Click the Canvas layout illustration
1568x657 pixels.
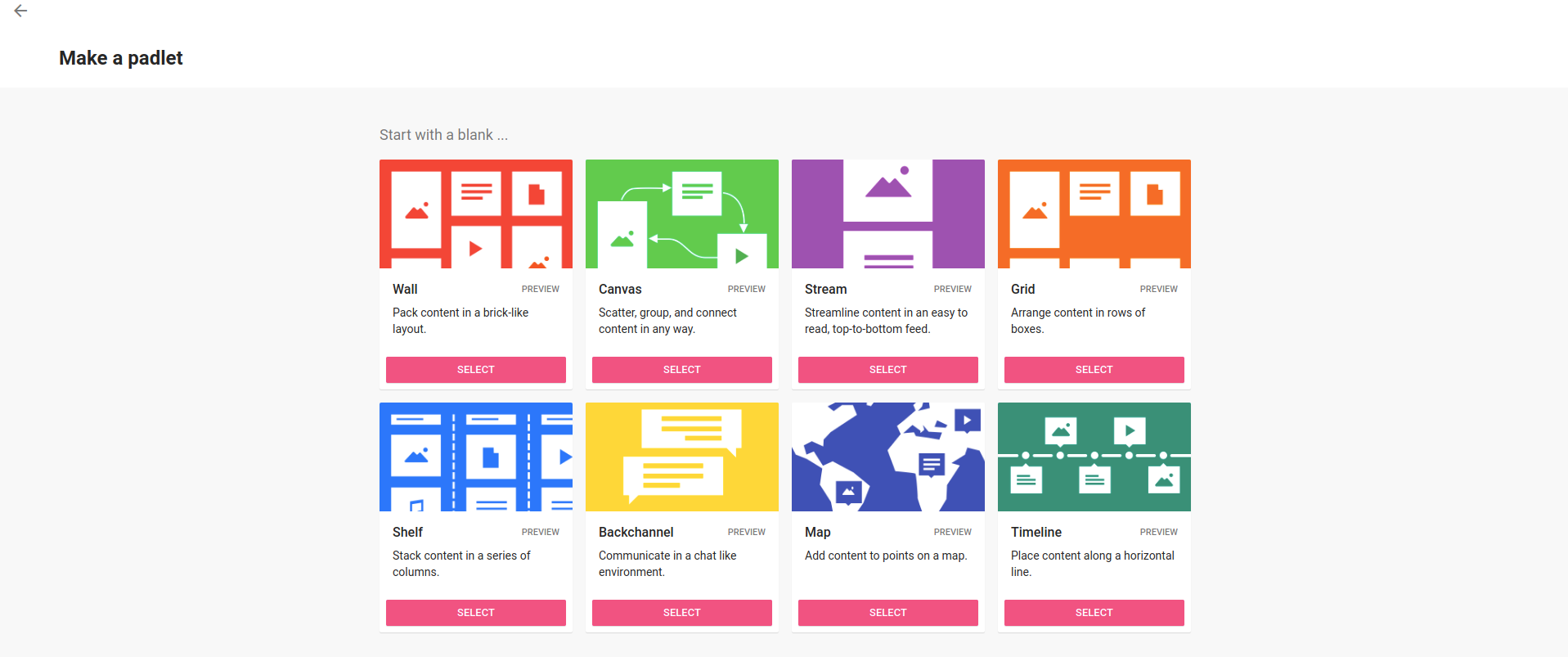click(681, 214)
